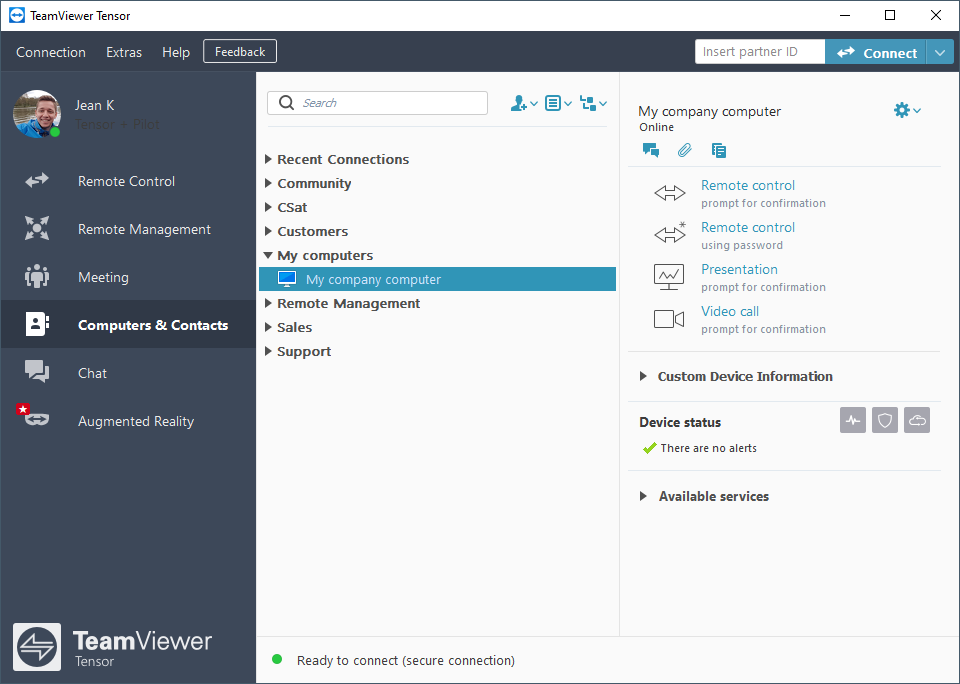Click the Chat speech bubbles sidebar icon

click(37, 371)
